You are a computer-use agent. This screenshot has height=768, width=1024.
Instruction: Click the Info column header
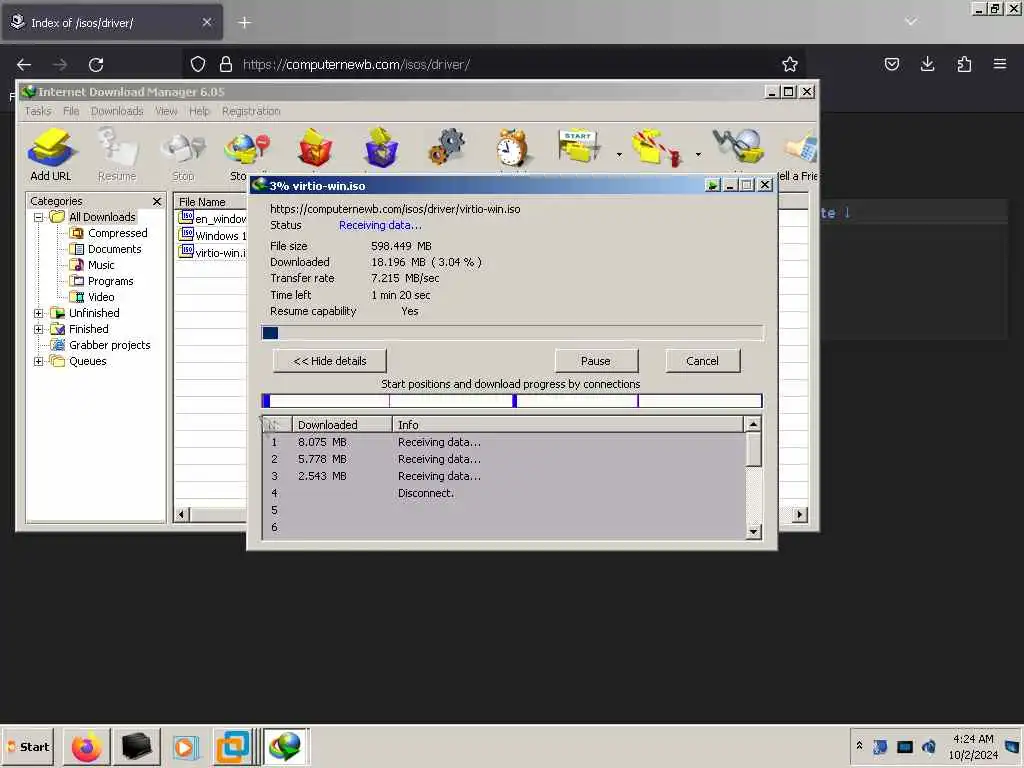pyautogui.click(x=568, y=424)
